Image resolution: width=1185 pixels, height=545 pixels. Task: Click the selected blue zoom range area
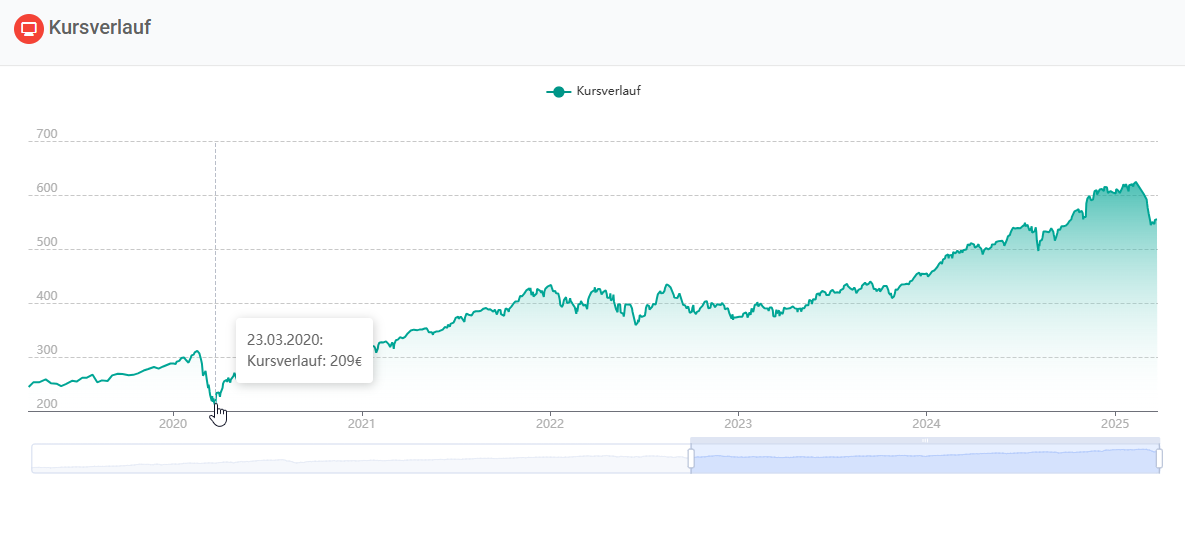(x=925, y=460)
